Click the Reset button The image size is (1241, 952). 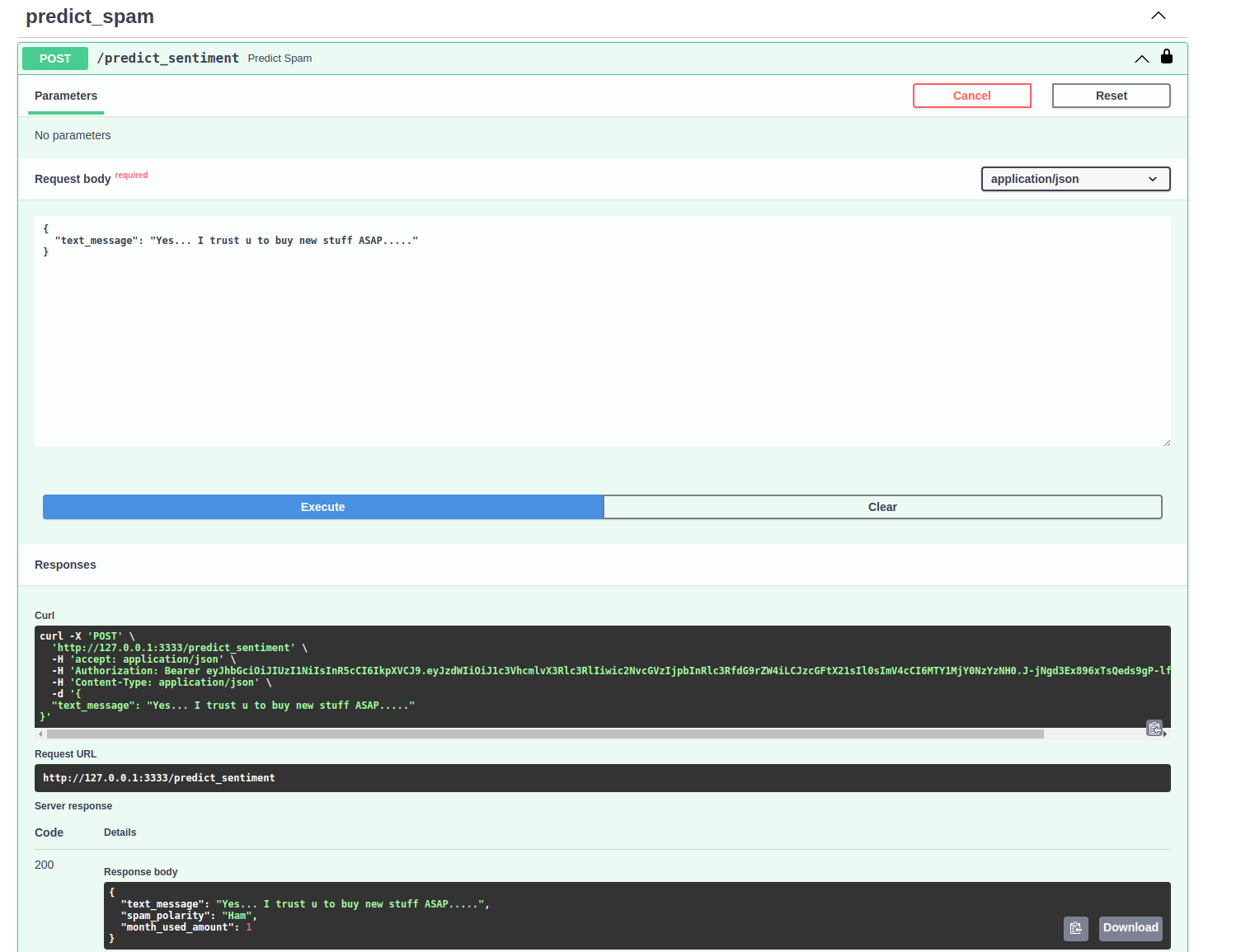coord(1111,96)
